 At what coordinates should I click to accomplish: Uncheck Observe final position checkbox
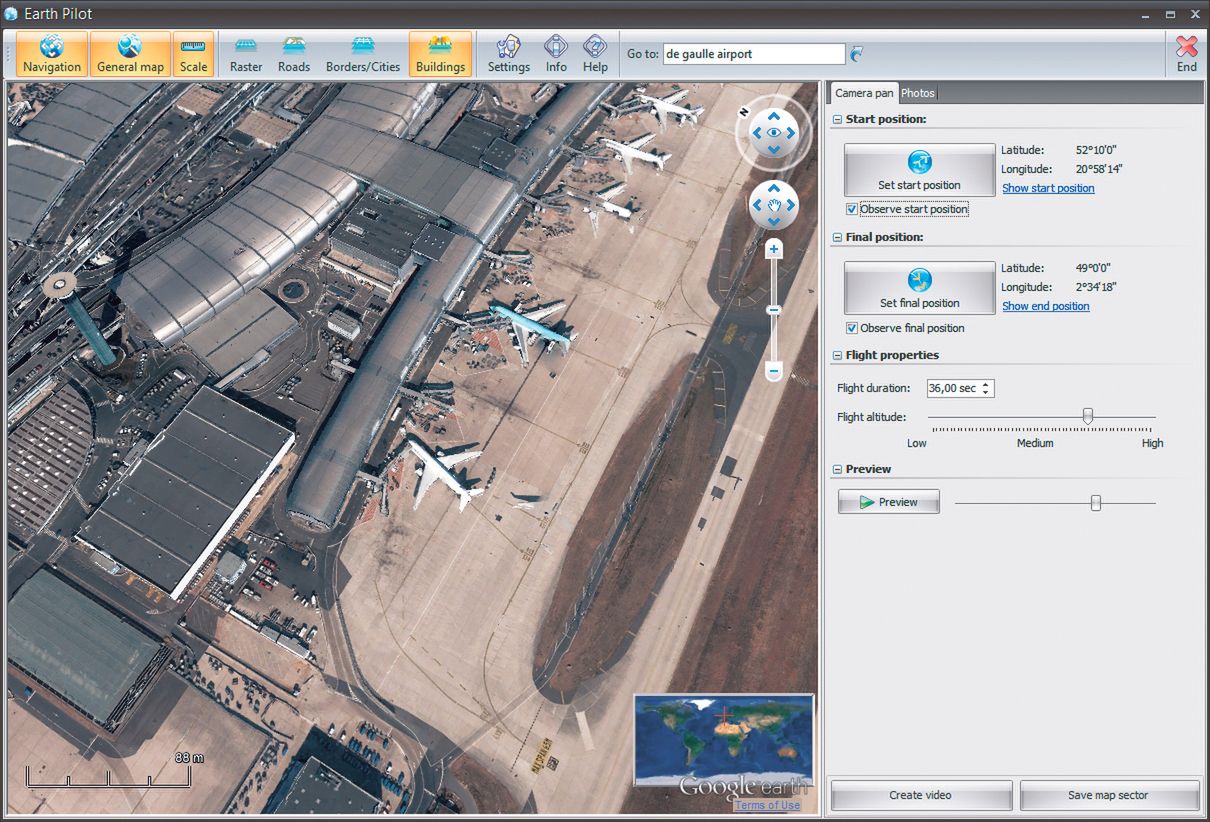click(852, 328)
